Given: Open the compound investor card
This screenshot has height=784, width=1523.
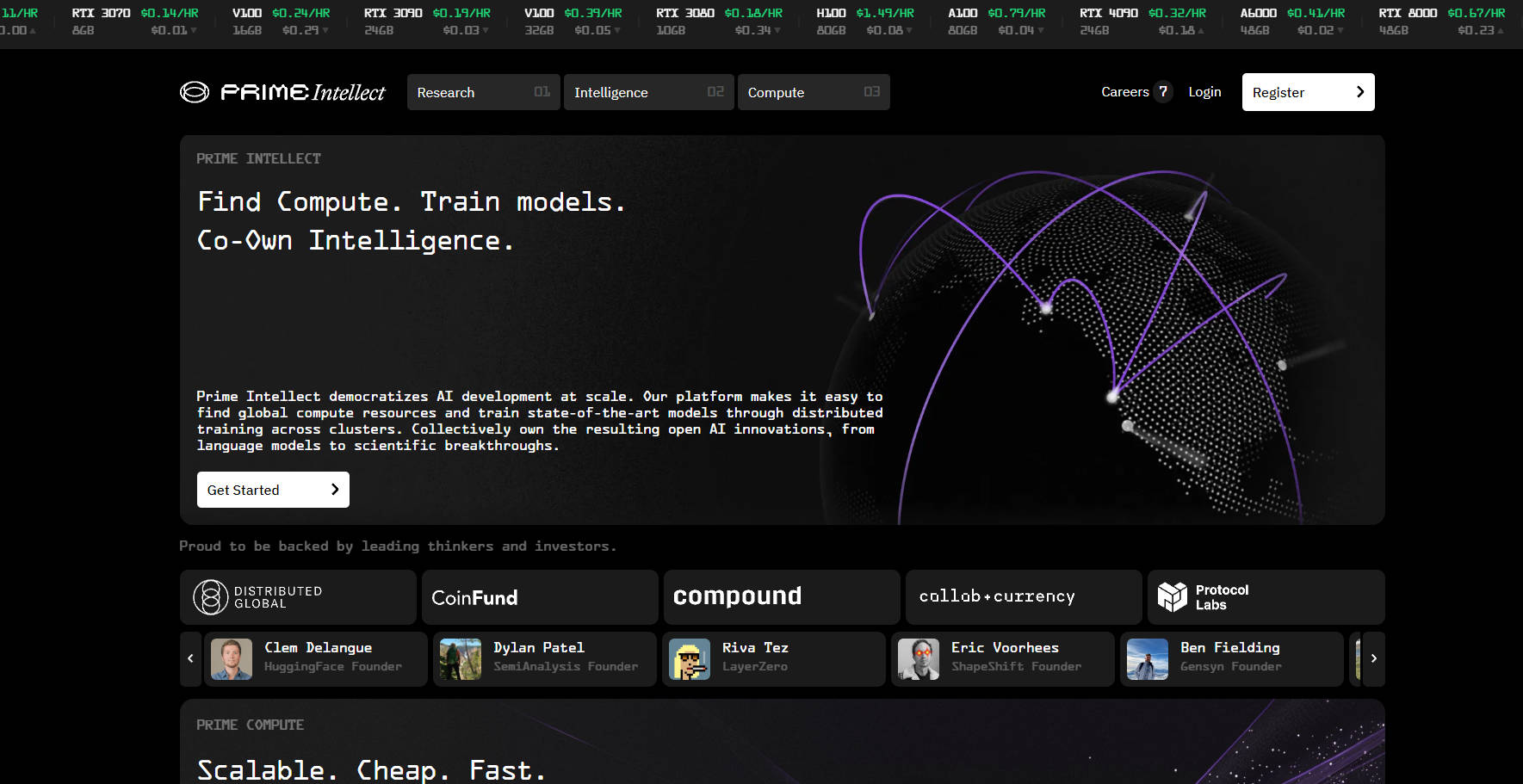Looking at the screenshot, I should tap(782, 597).
